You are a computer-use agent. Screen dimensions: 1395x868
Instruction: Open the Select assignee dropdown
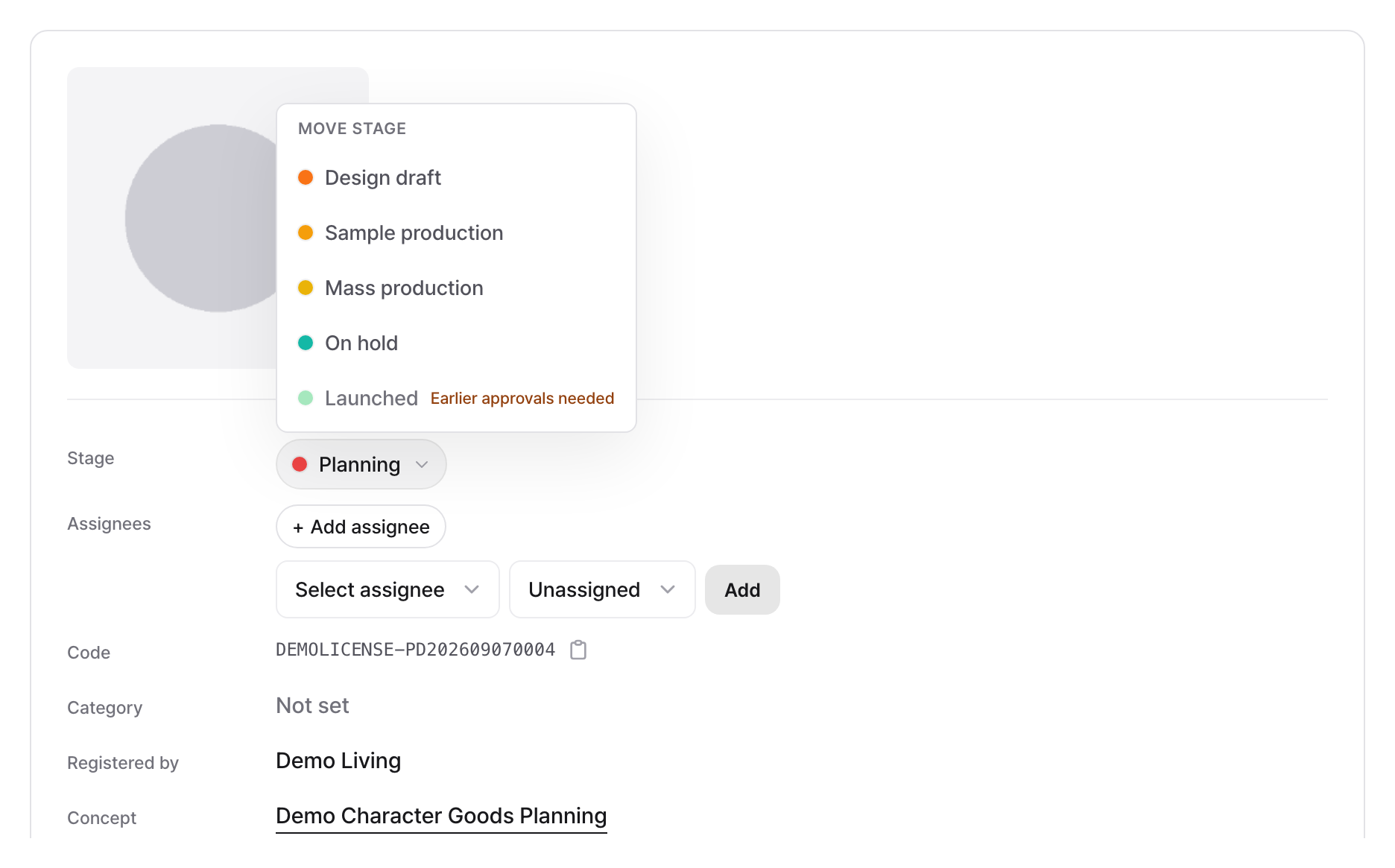click(387, 589)
